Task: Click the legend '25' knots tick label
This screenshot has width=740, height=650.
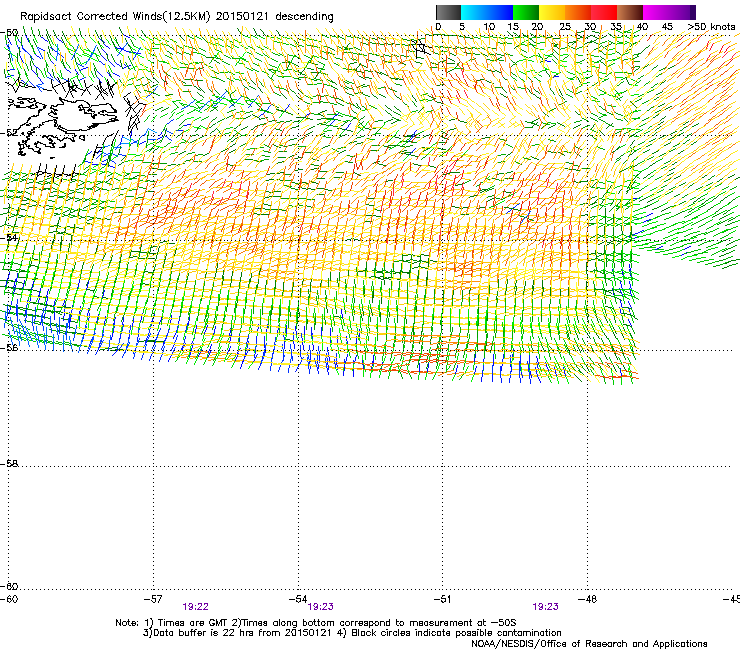Action: point(565,26)
